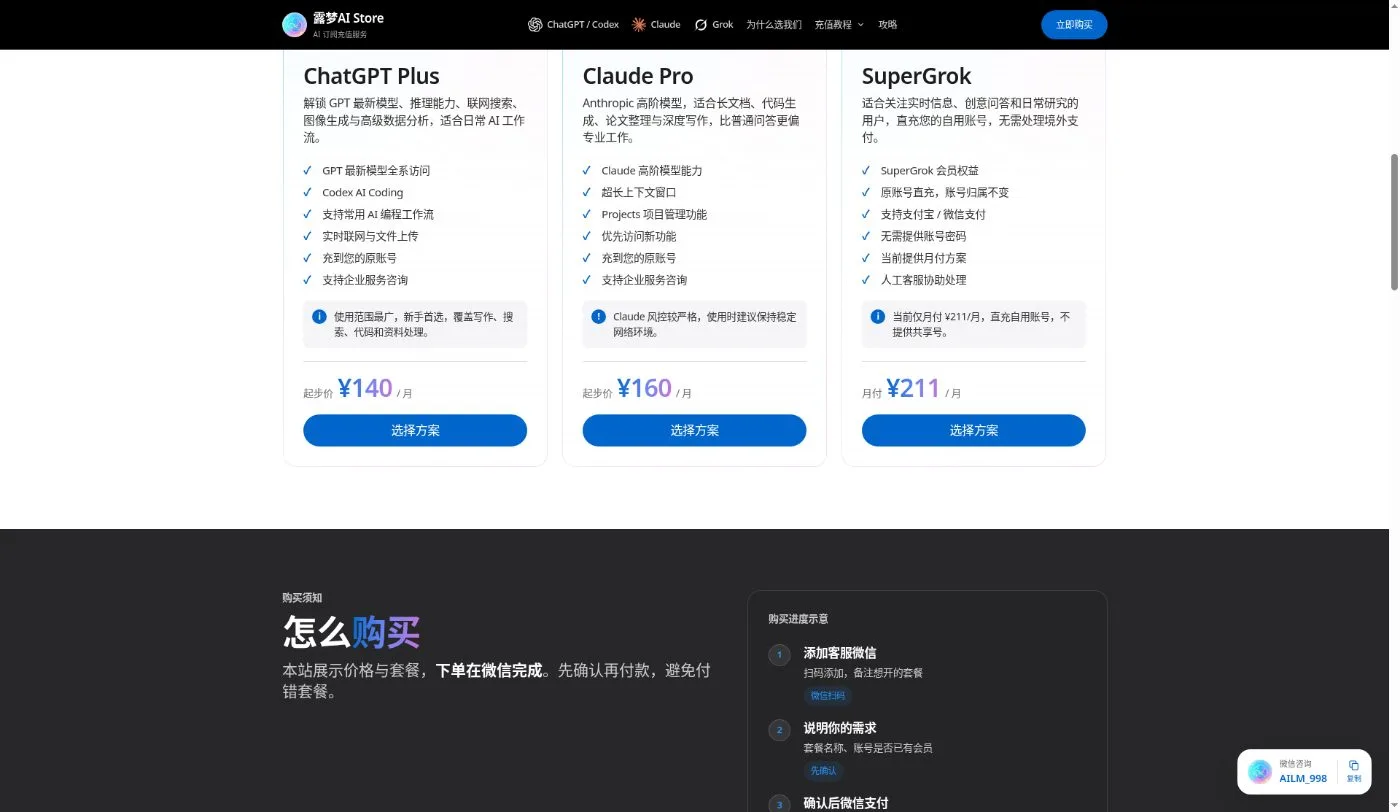Click the ¥140 price text
Viewport: 1400px width, 812px height.
[365, 388]
